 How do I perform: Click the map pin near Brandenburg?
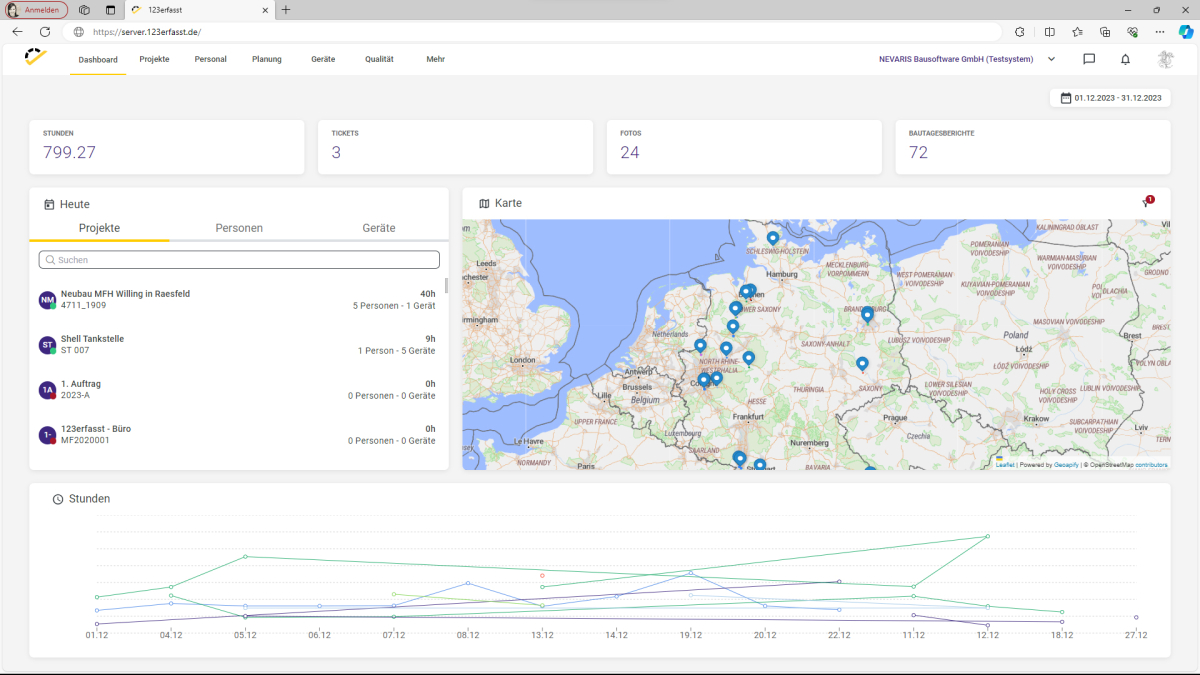867,315
